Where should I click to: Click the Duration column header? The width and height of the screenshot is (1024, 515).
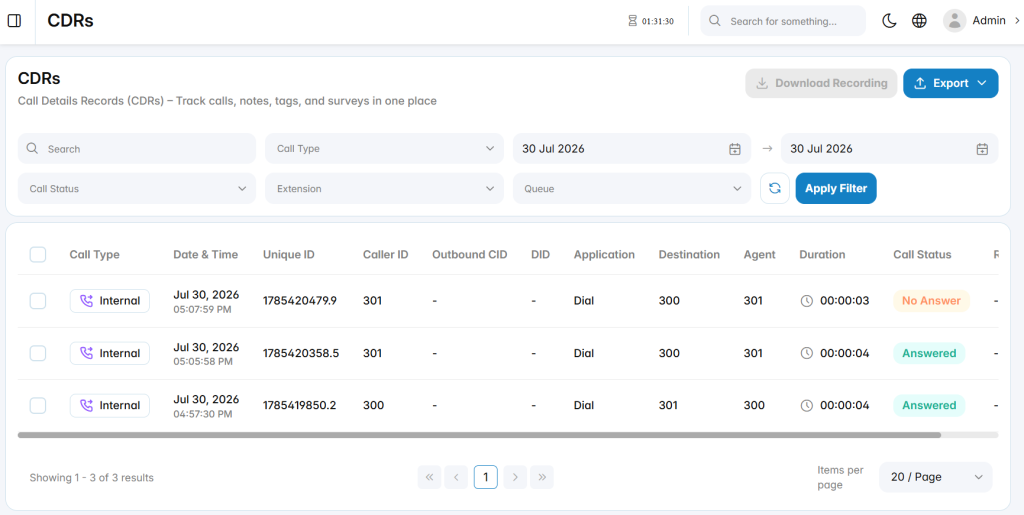coord(822,255)
